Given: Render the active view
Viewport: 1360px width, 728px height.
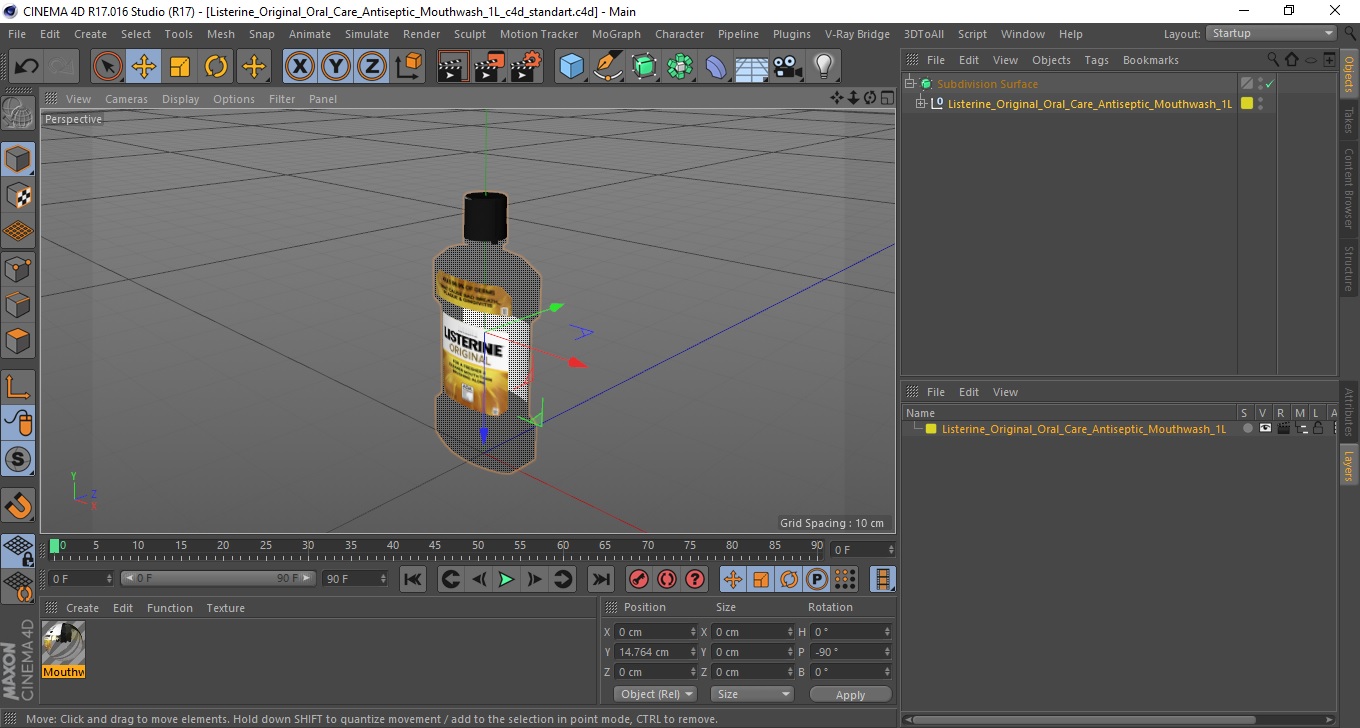Looking at the screenshot, I should click(453, 67).
